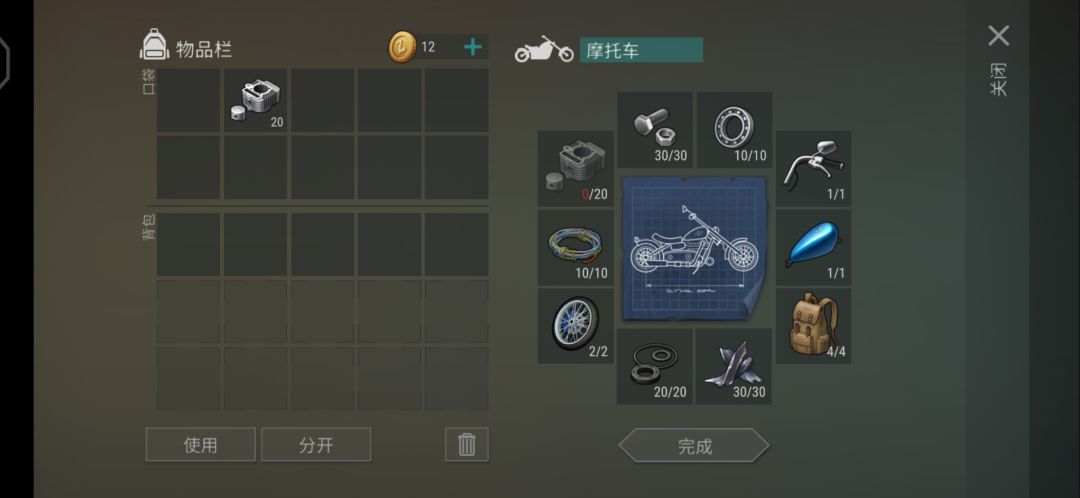Close the panel with the X
Image resolution: width=1080 pixels, height=498 pixels.
pyautogui.click(x=999, y=36)
